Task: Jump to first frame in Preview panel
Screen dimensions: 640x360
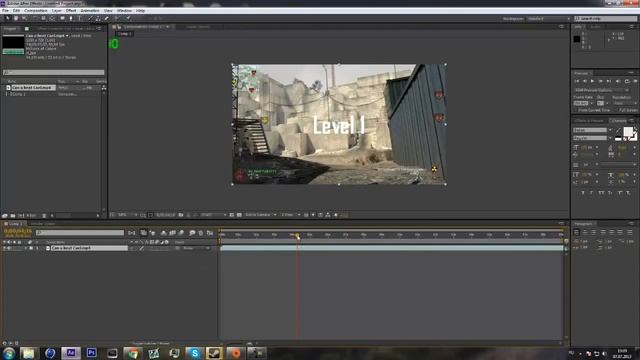Action: pos(577,81)
